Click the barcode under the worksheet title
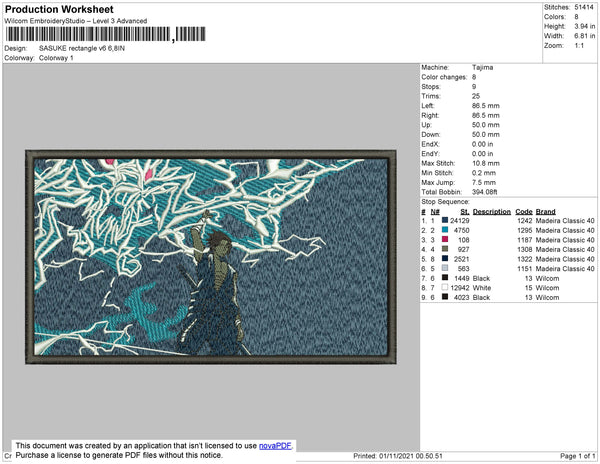This screenshot has width=600, height=464. click(x=106, y=34)
